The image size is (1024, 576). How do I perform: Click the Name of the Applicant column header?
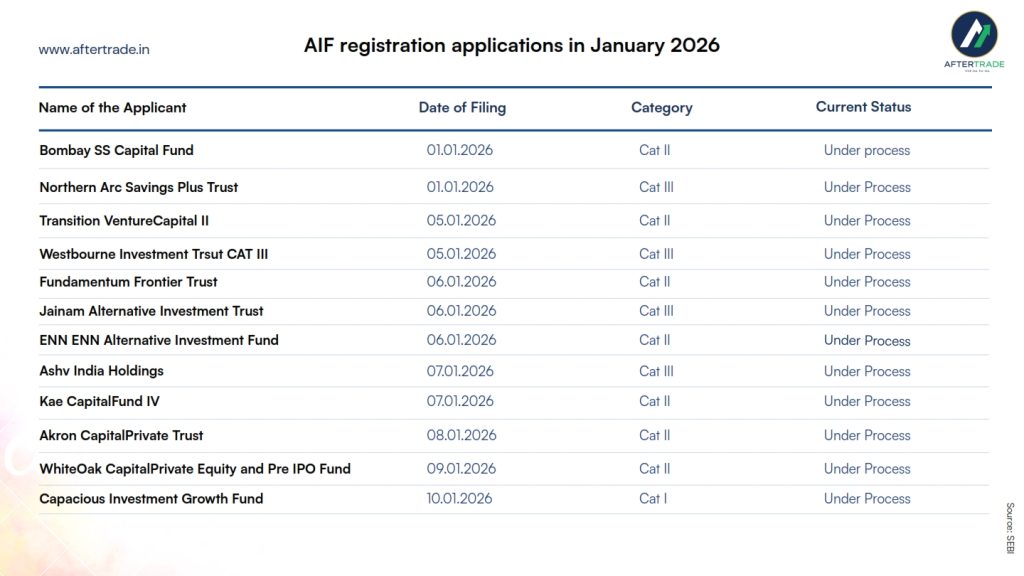(112, 108)
